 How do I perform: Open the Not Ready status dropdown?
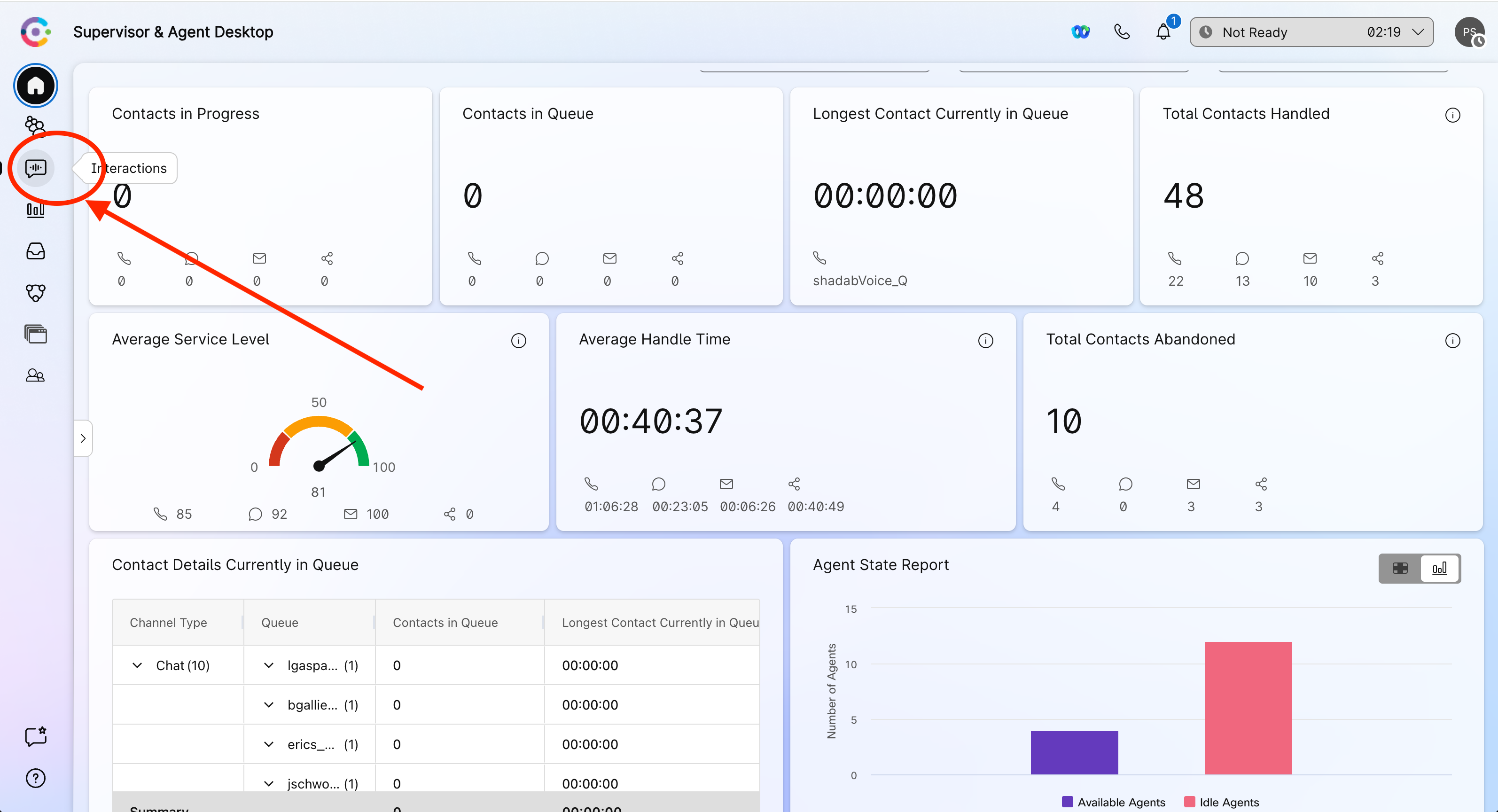click(1311, 32)
